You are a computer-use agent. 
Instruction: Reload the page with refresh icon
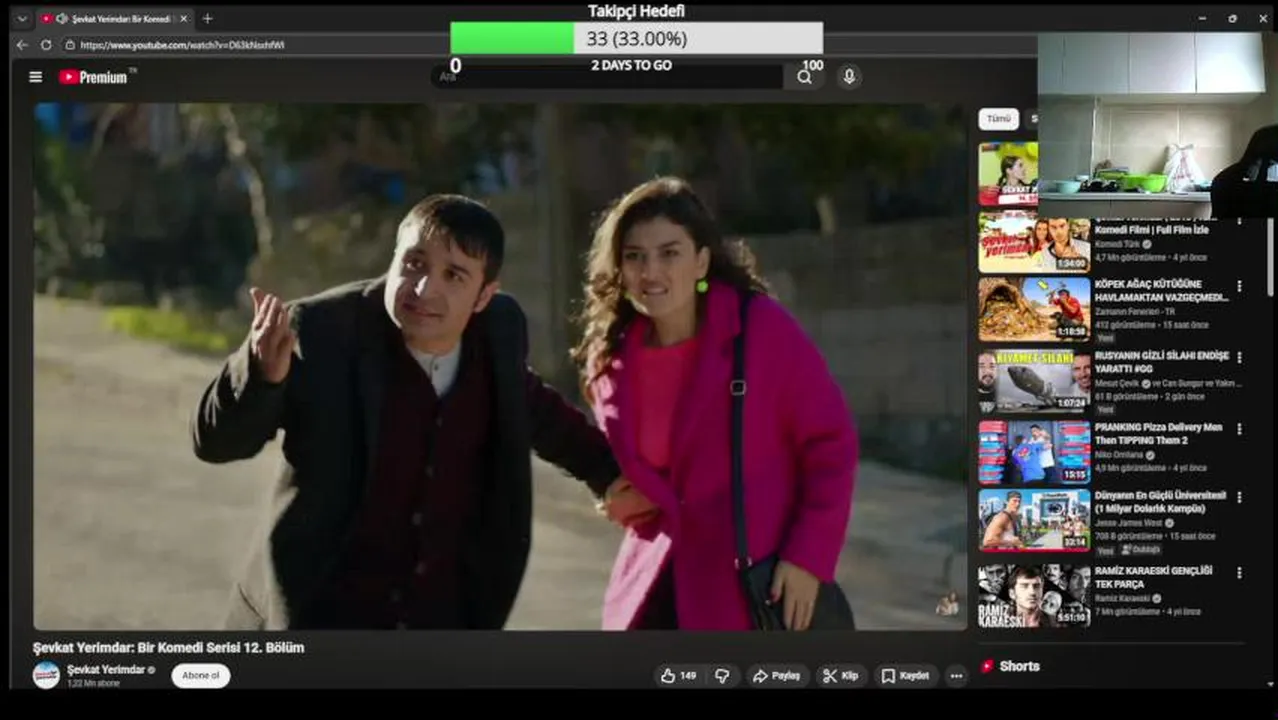[x=46, y=45]
